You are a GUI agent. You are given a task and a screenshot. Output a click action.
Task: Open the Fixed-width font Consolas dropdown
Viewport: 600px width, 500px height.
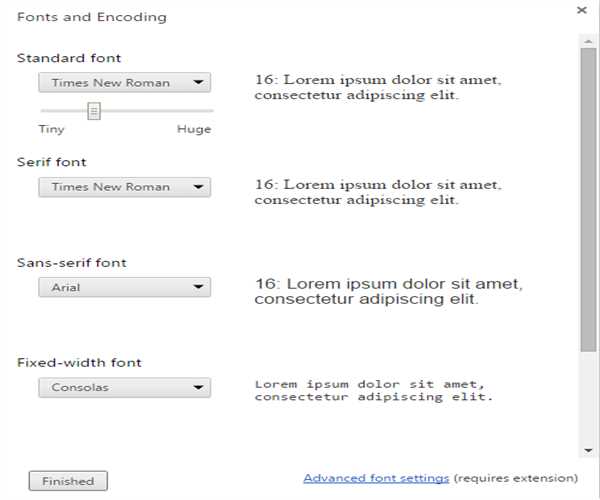click(124, 387)
